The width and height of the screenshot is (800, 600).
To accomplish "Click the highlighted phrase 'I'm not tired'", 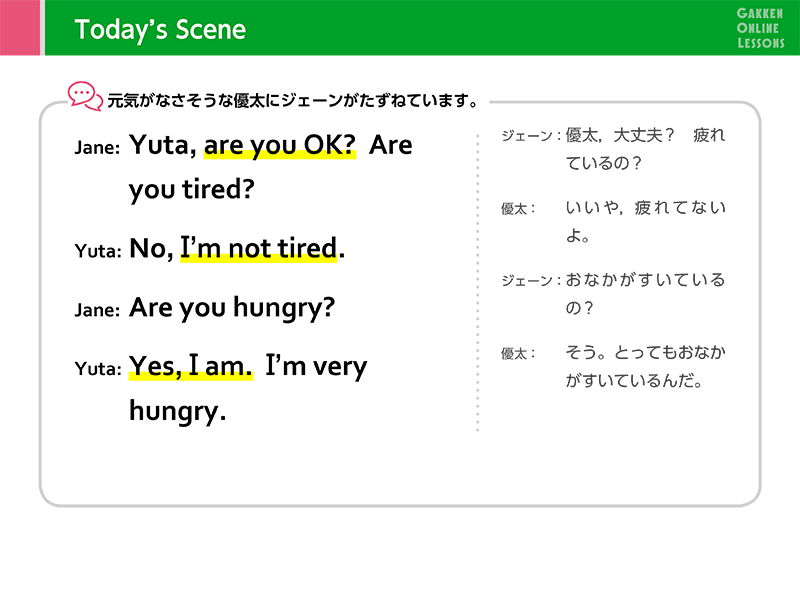I will coord(259,248).
